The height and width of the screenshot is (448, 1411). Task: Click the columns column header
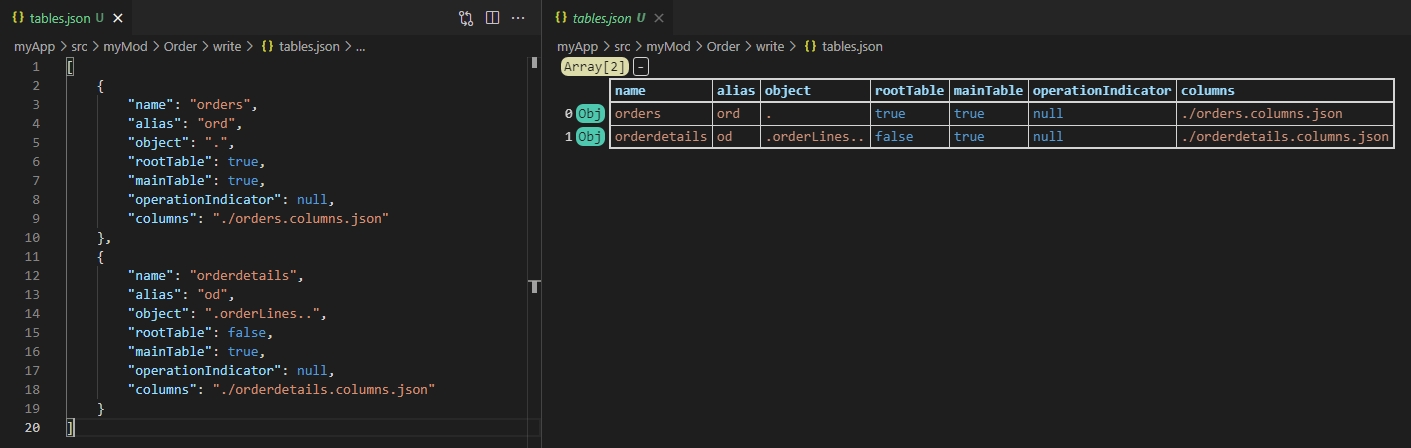[x=1285, y=90]
